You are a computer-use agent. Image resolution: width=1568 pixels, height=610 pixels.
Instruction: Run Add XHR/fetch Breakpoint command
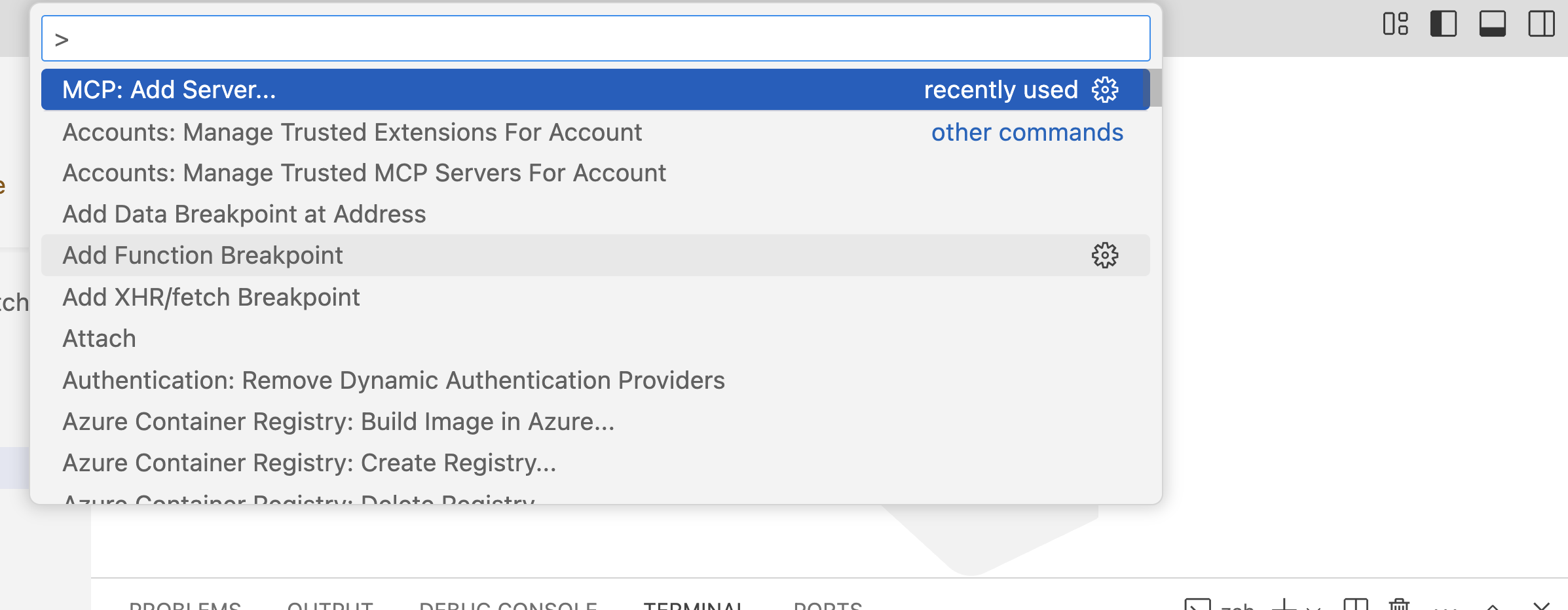click(x=211, y=297)
